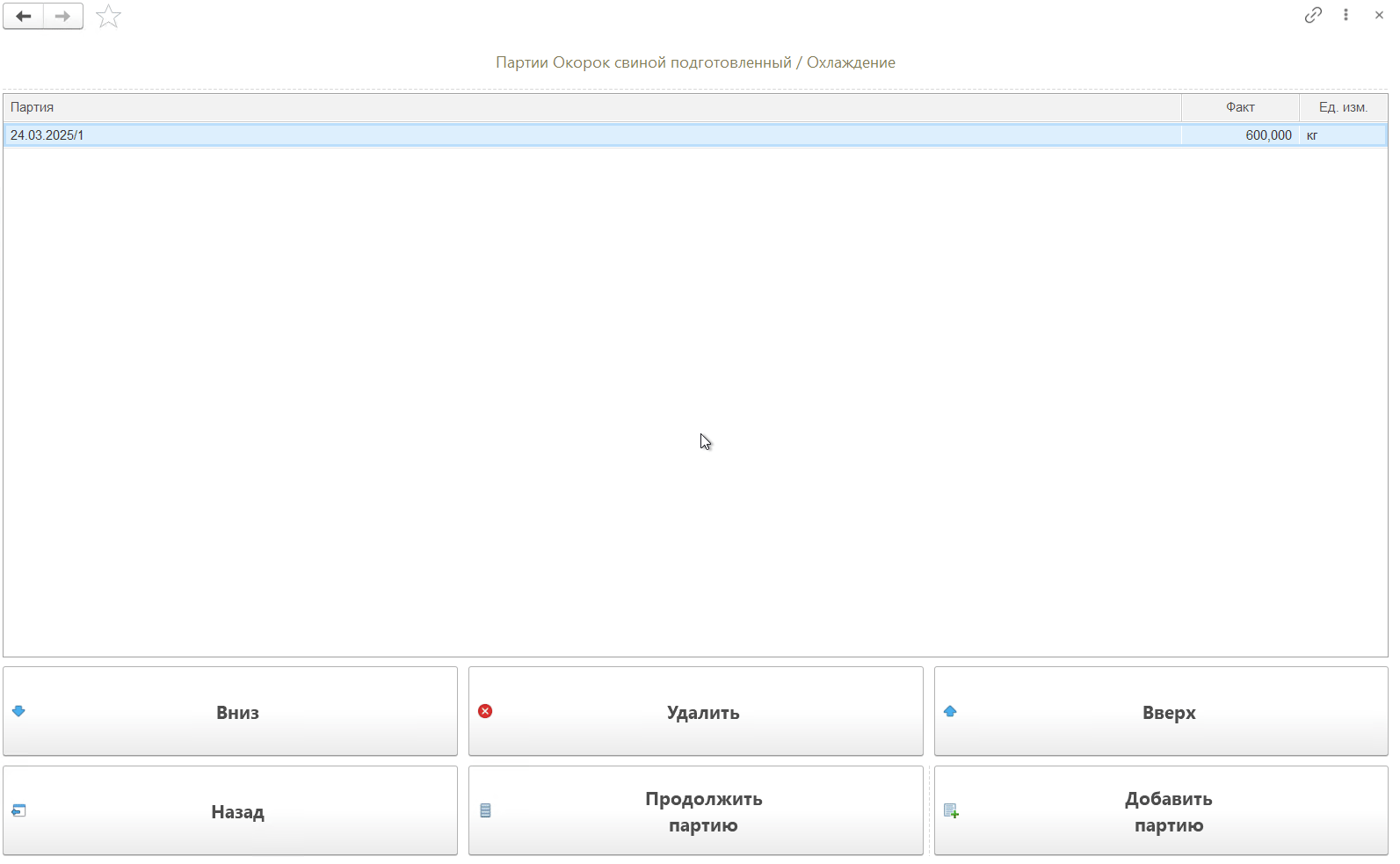Click the empty area of the batch list
Viewport: 1400px width, 864px height.
click(694, 396)
